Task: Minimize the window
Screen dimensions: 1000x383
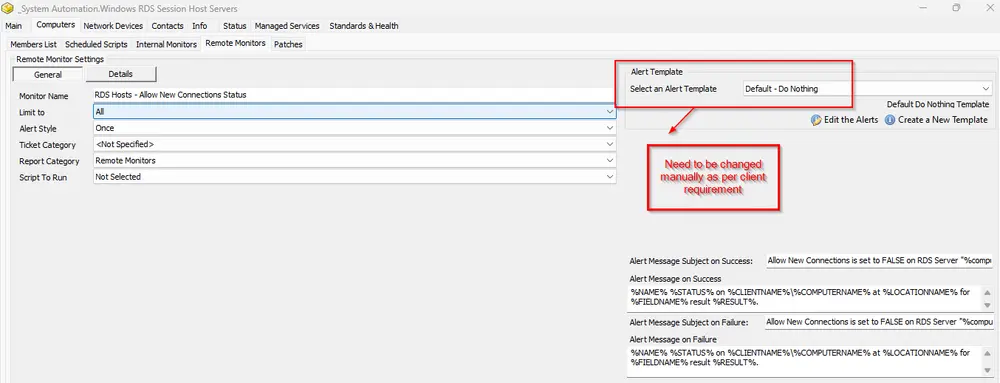Action: tap(923, 8)
